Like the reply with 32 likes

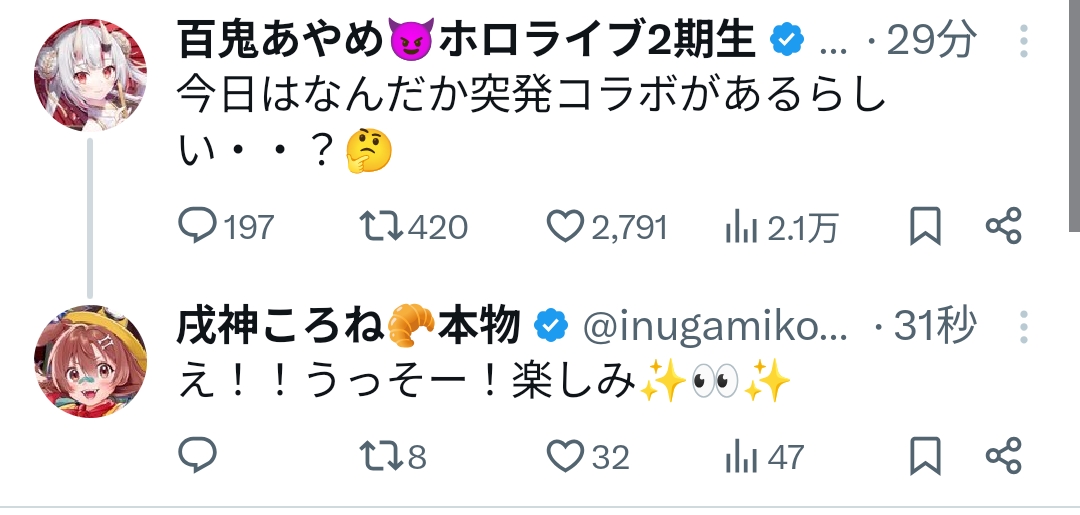565,457
